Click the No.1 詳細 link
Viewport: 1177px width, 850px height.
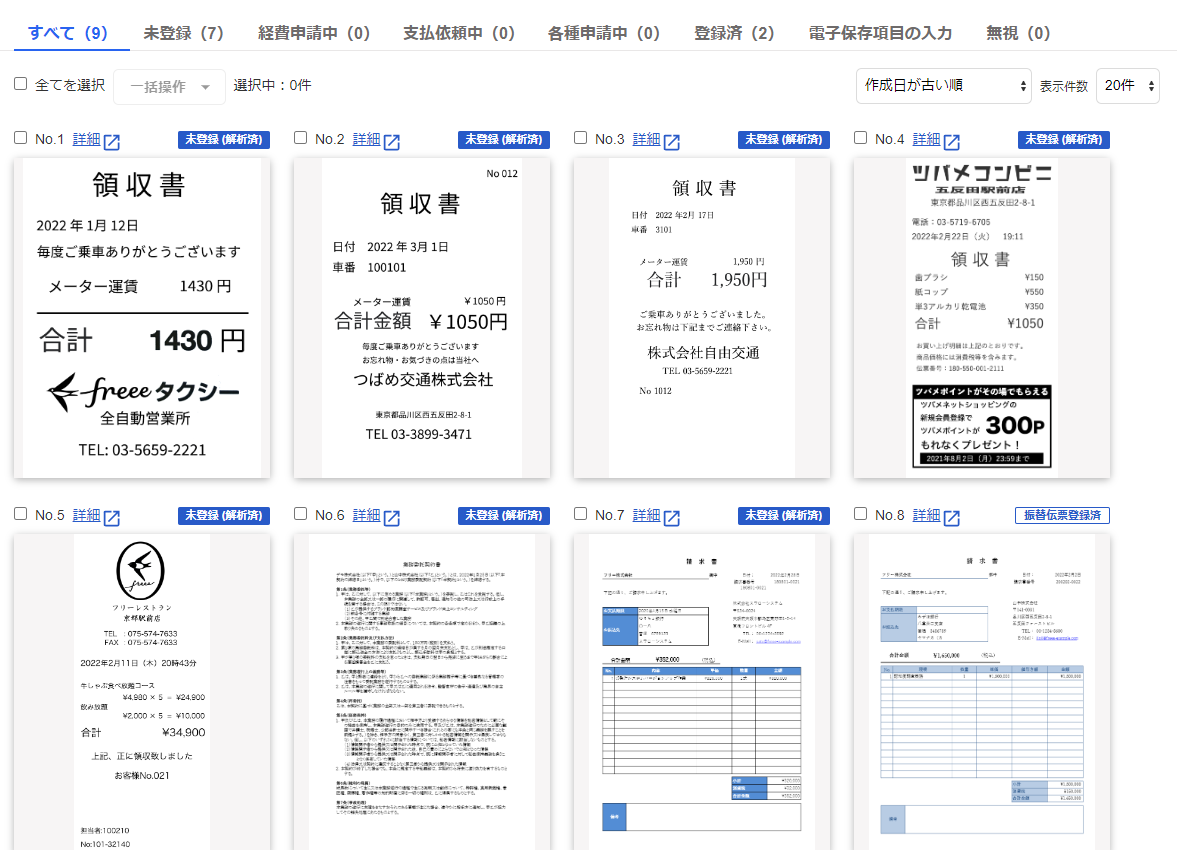[86, 140]
